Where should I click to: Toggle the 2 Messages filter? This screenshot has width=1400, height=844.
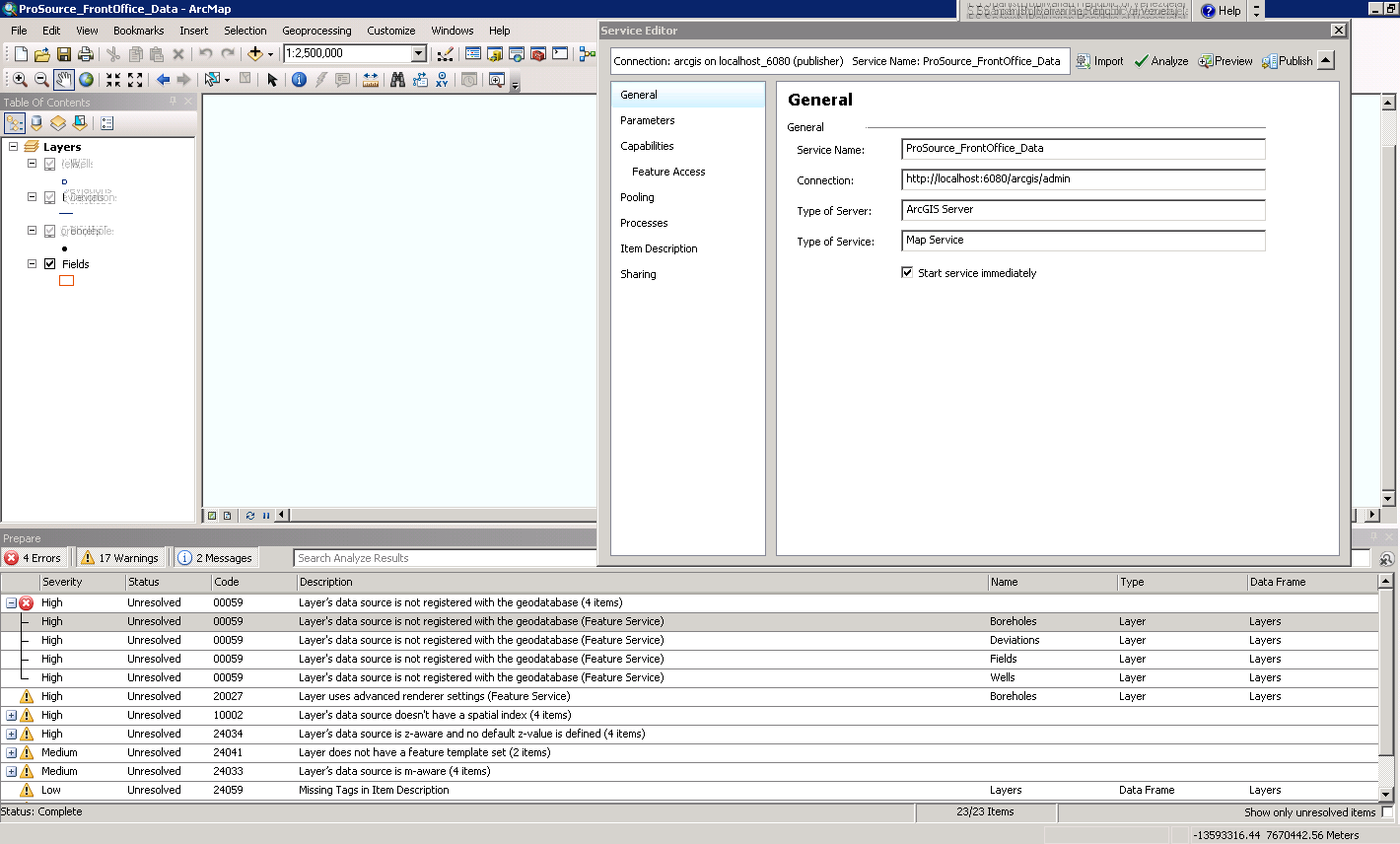pos(215,558)
